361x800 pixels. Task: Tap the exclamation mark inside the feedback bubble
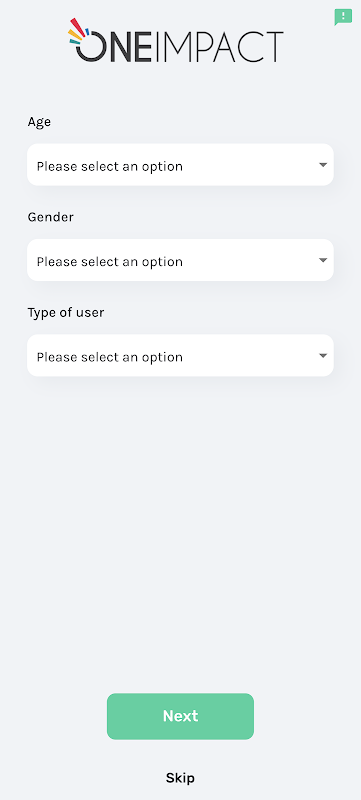tap(343, 16)
